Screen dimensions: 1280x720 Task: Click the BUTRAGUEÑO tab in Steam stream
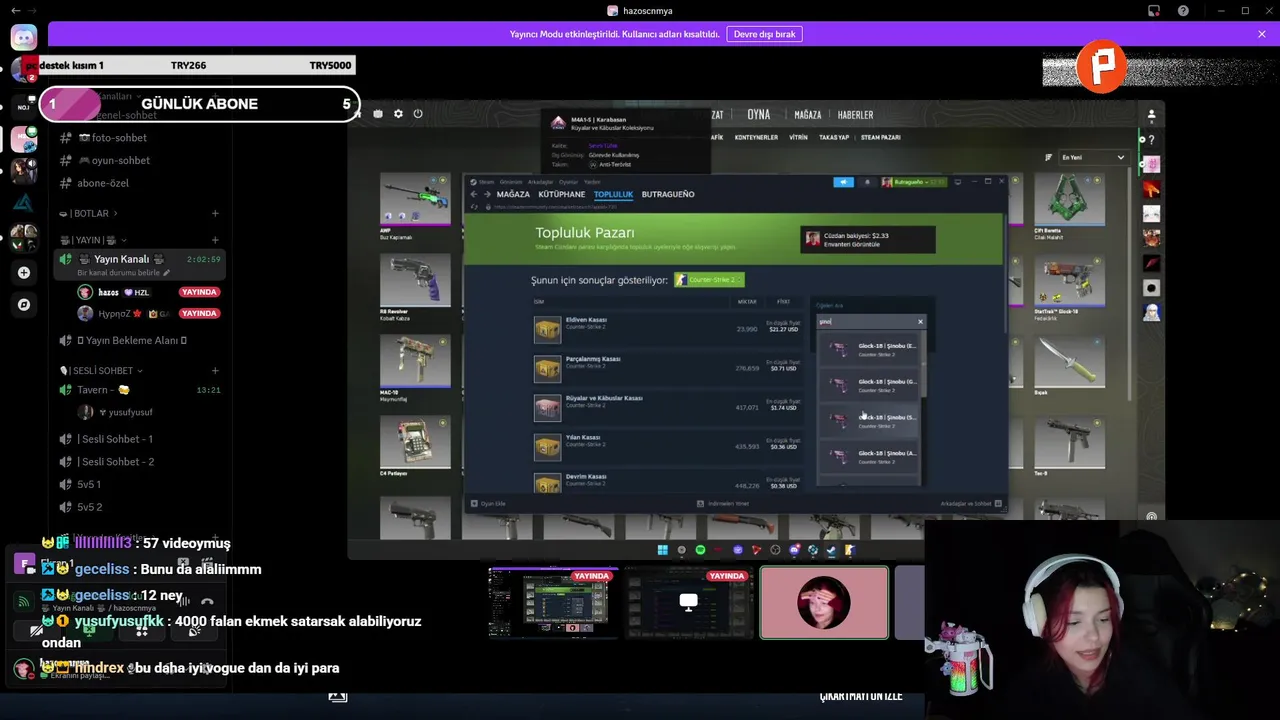click(x=668, y=194)
